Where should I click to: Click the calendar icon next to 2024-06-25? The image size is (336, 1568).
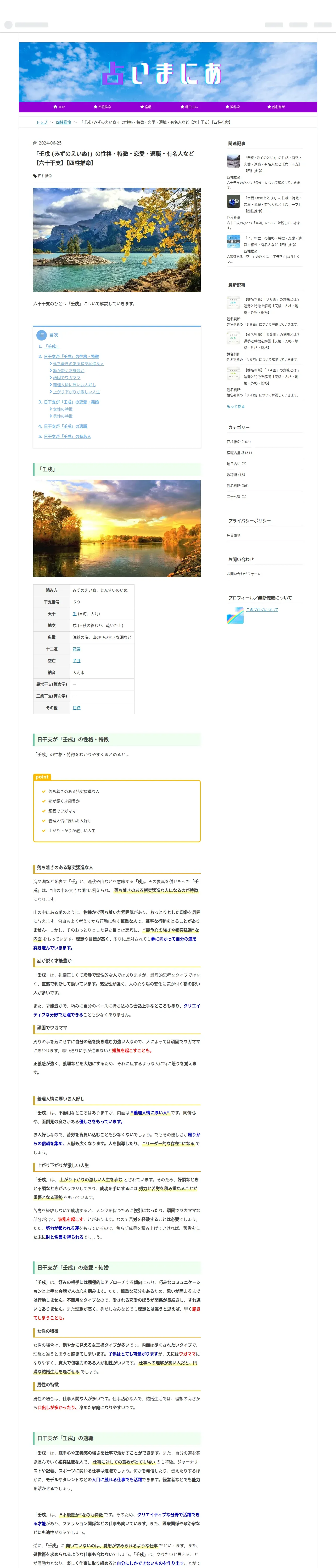35,143
